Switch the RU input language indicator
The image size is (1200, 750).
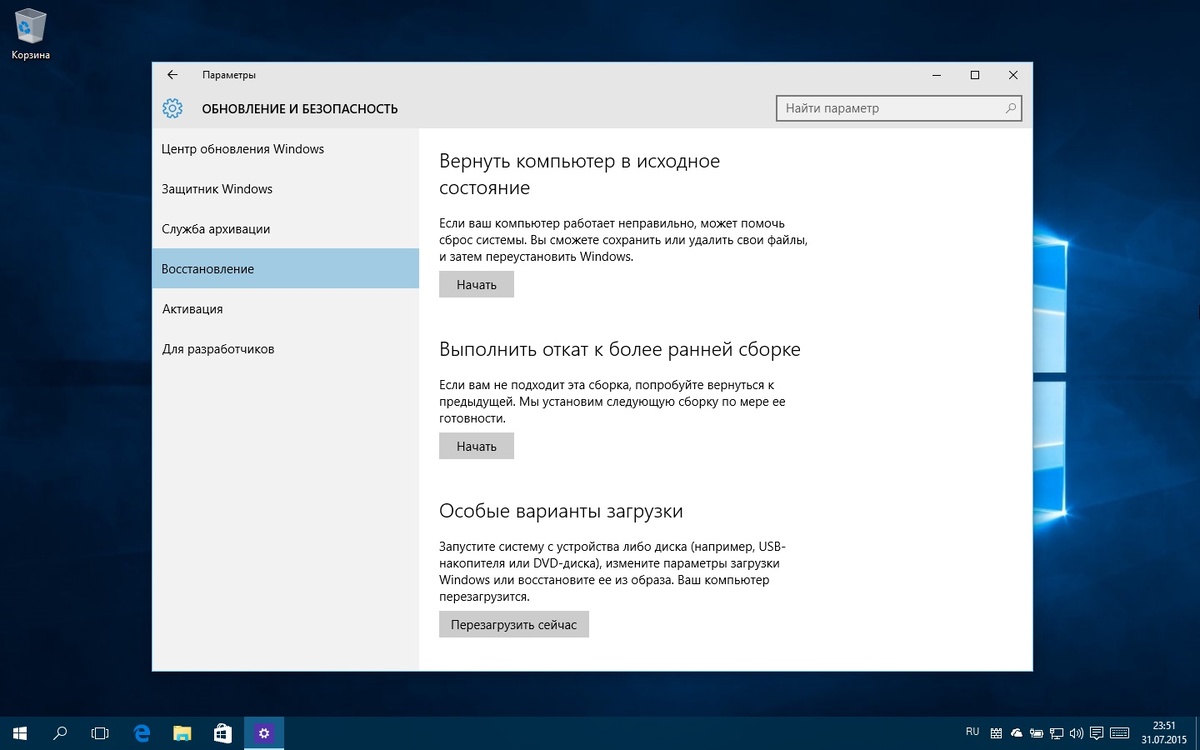tap(972, 732)
